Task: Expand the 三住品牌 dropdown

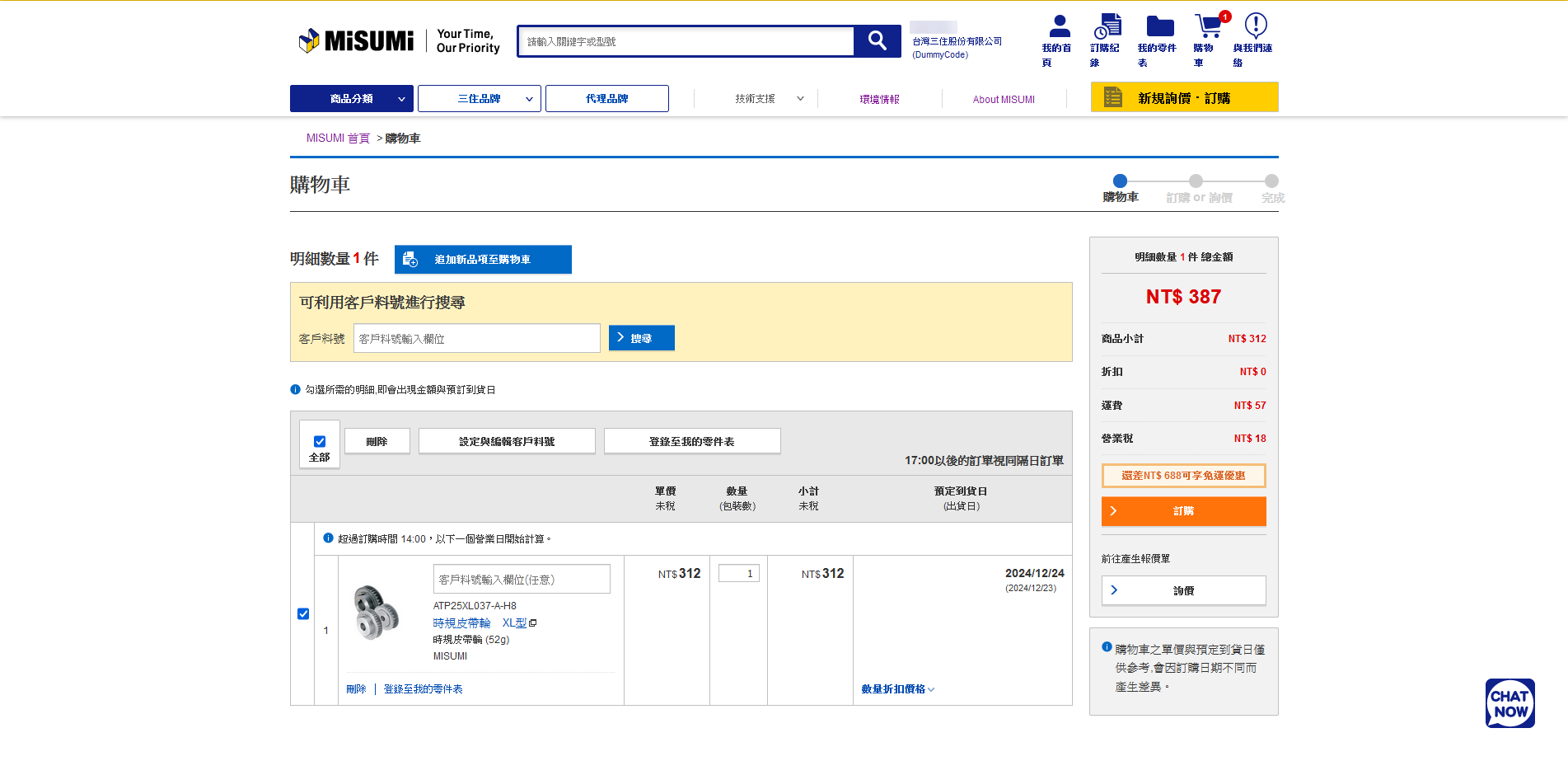Action: 479,99
